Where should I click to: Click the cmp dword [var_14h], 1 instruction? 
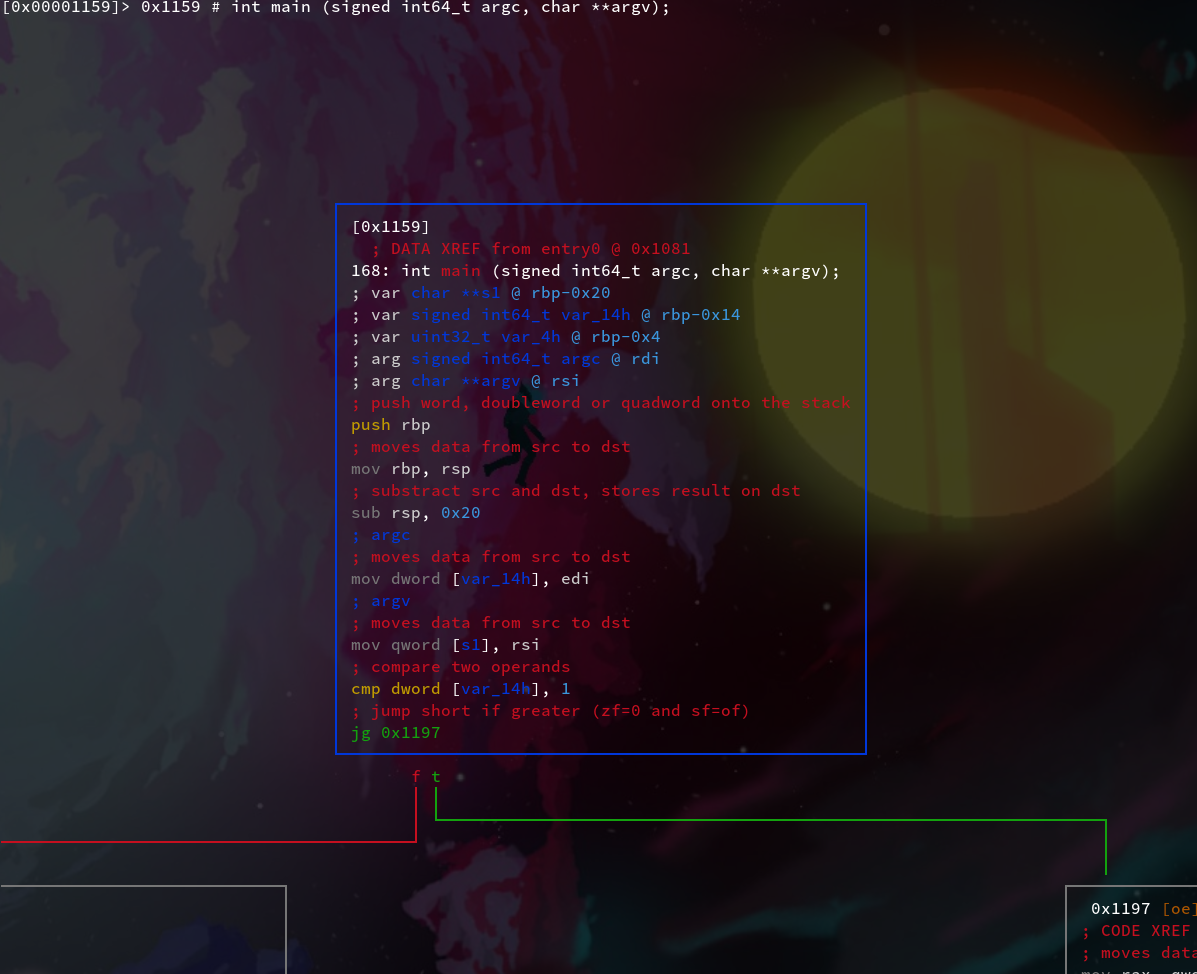pos(460,689)
